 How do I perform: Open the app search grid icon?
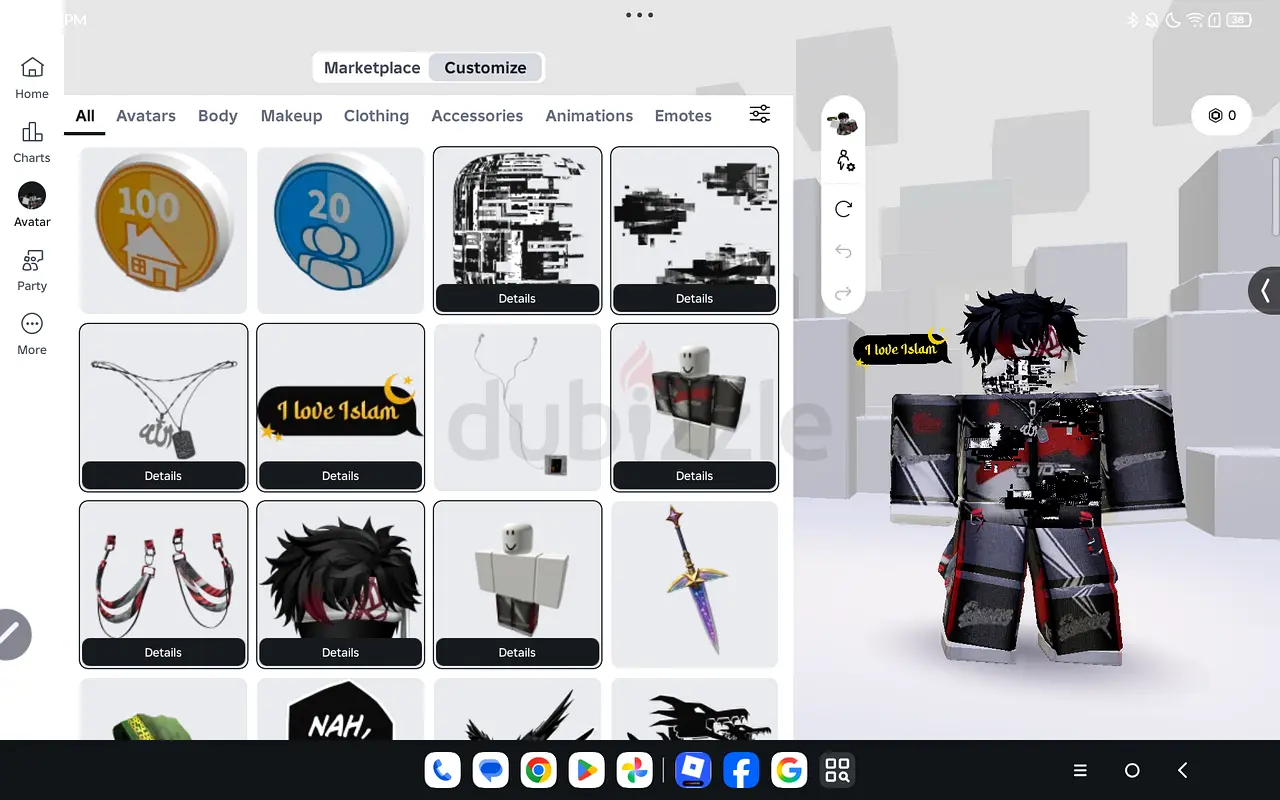(x=837, y=770)
